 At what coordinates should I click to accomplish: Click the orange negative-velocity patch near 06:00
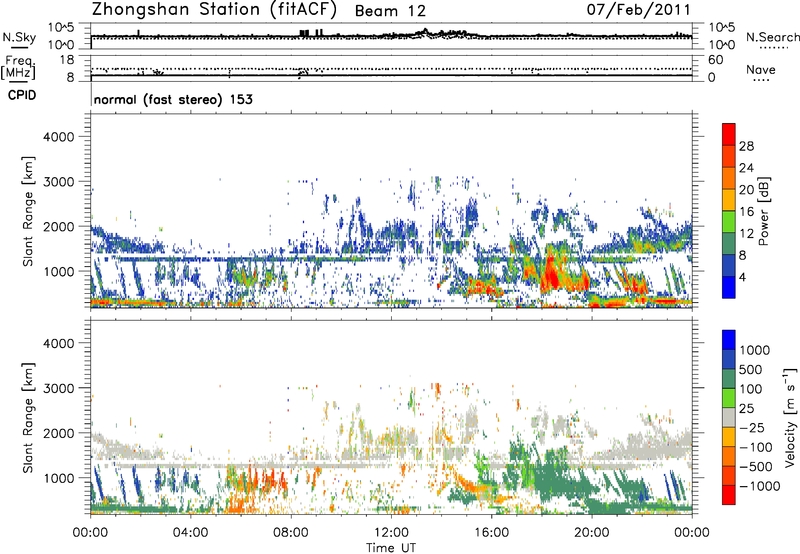click(x=236, y=502)
